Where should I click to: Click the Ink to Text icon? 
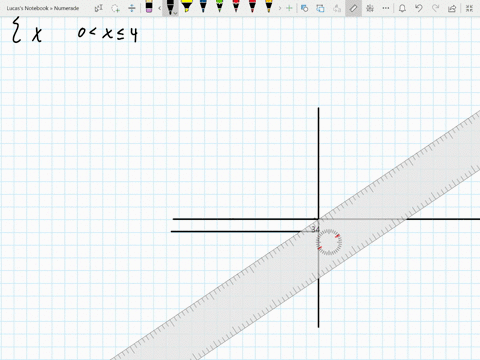coord(337,8)
